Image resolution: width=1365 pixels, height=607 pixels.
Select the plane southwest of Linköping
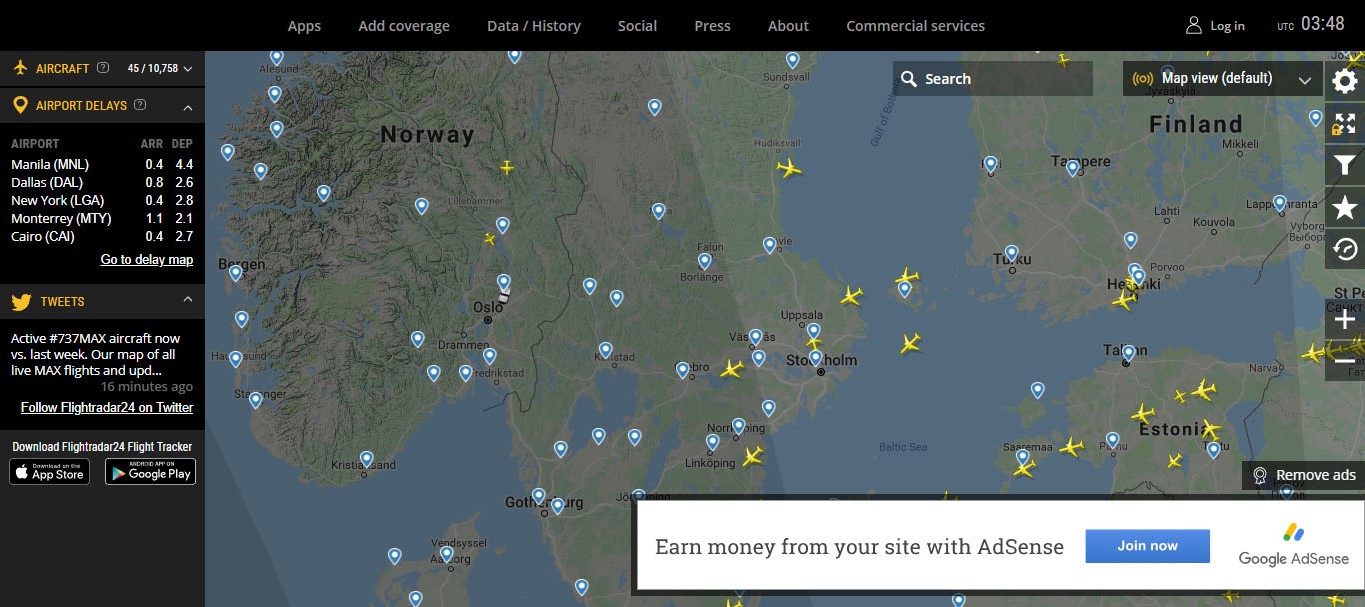point(753,457)
